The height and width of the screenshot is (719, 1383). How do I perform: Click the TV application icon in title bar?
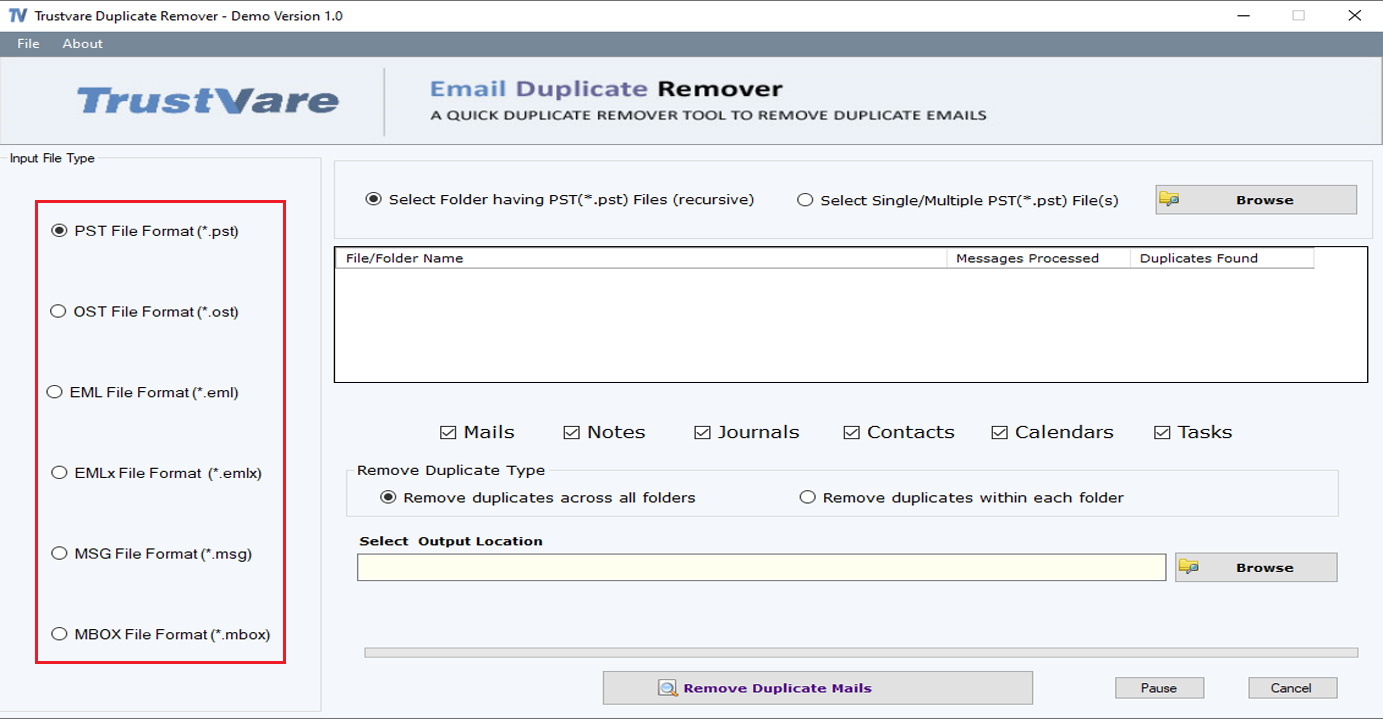15,15
